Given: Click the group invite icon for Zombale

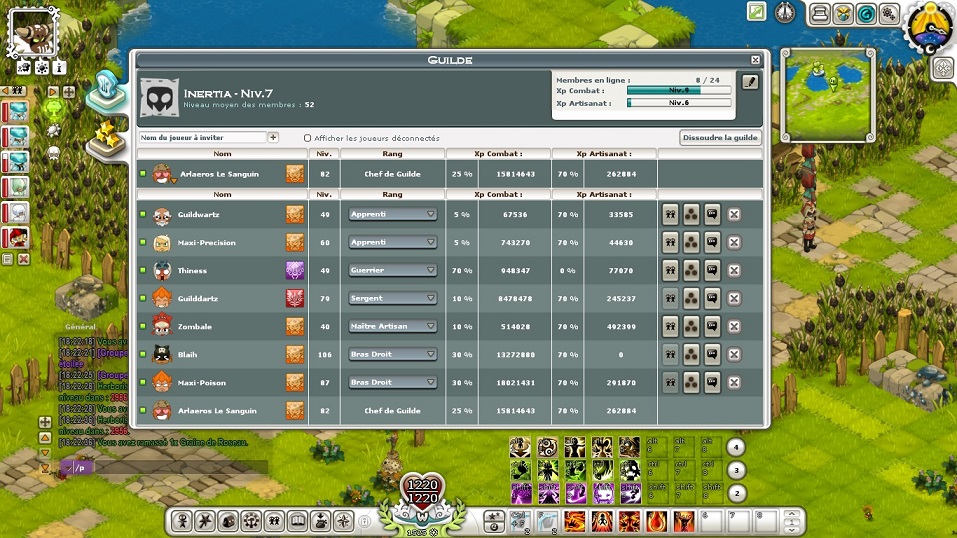Looking at the screenshot, I should point(671,326).
